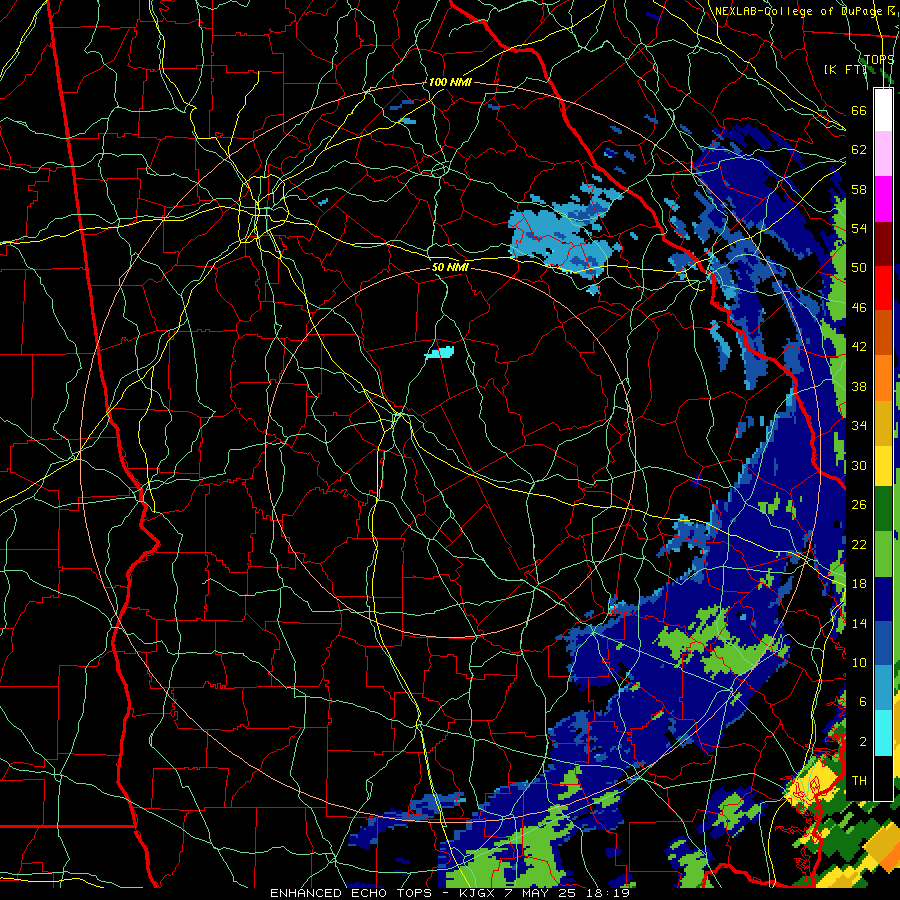900x900 pixels.
Task: Click the '[K FT]' units label
Action: click(x=845, y=69)
